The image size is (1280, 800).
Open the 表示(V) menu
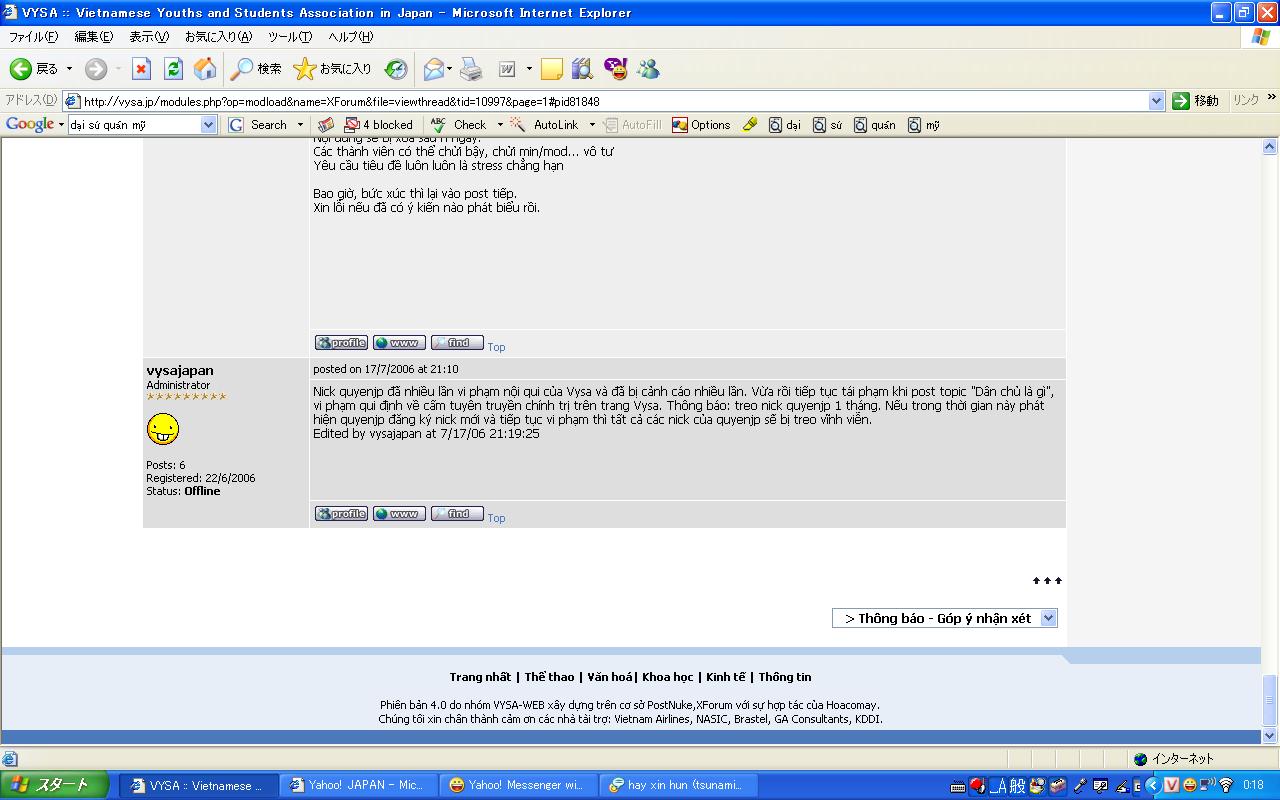(x=149, y=37)
